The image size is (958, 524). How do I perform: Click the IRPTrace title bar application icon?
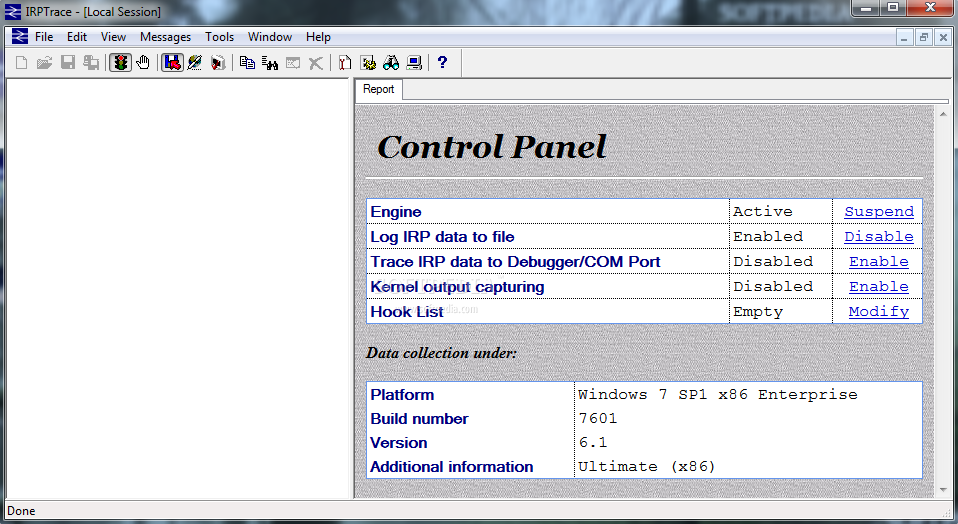(13, 12)
